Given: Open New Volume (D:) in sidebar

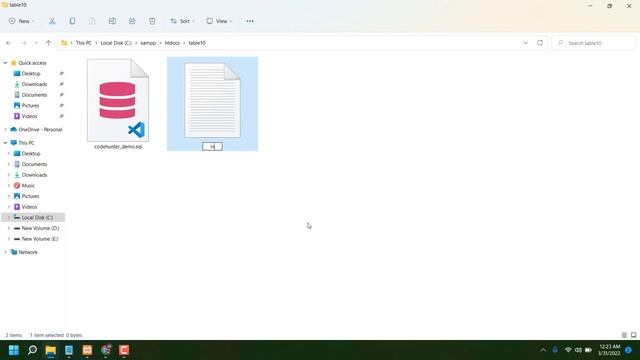Looking at the screenshot, I should click(x=40, y=228).
